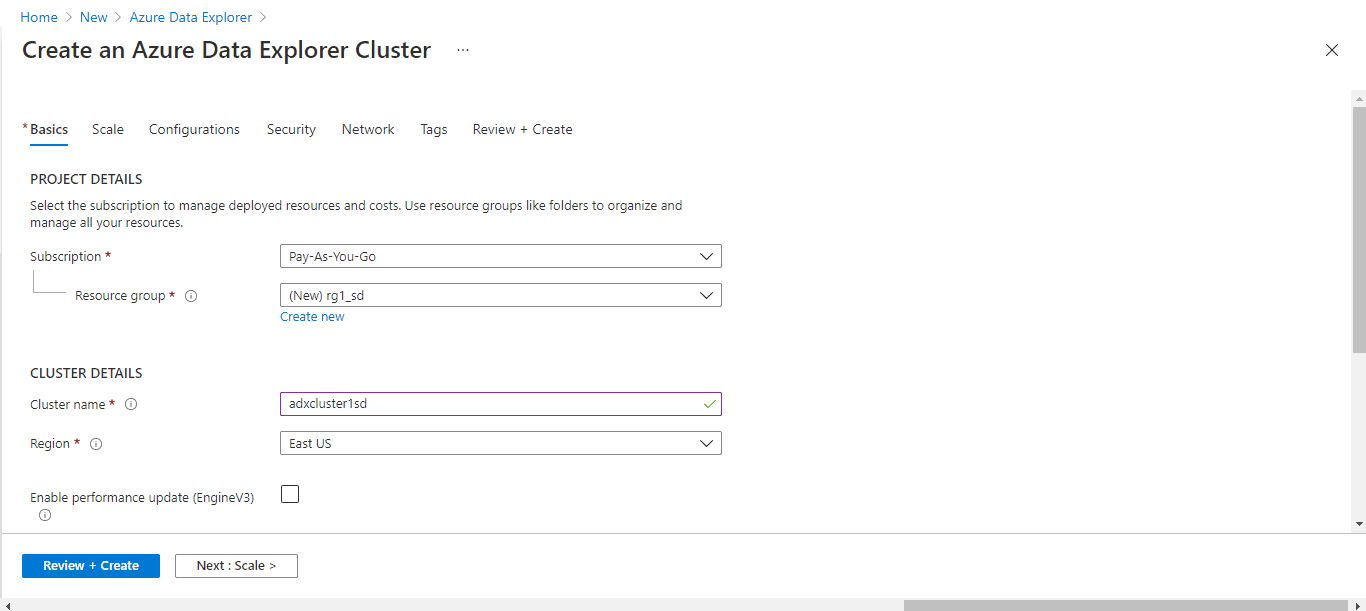Viewport: 1366px width, 611px height.
Task: Show info tooltip for Resource group
Action: click(x=191, y=296)
